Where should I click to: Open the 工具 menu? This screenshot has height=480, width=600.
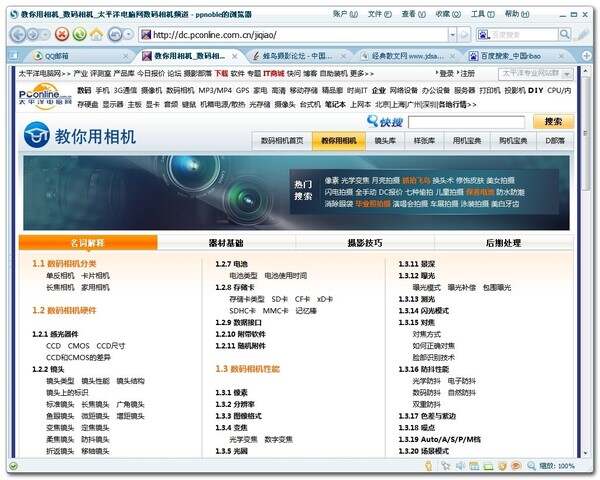483,14
